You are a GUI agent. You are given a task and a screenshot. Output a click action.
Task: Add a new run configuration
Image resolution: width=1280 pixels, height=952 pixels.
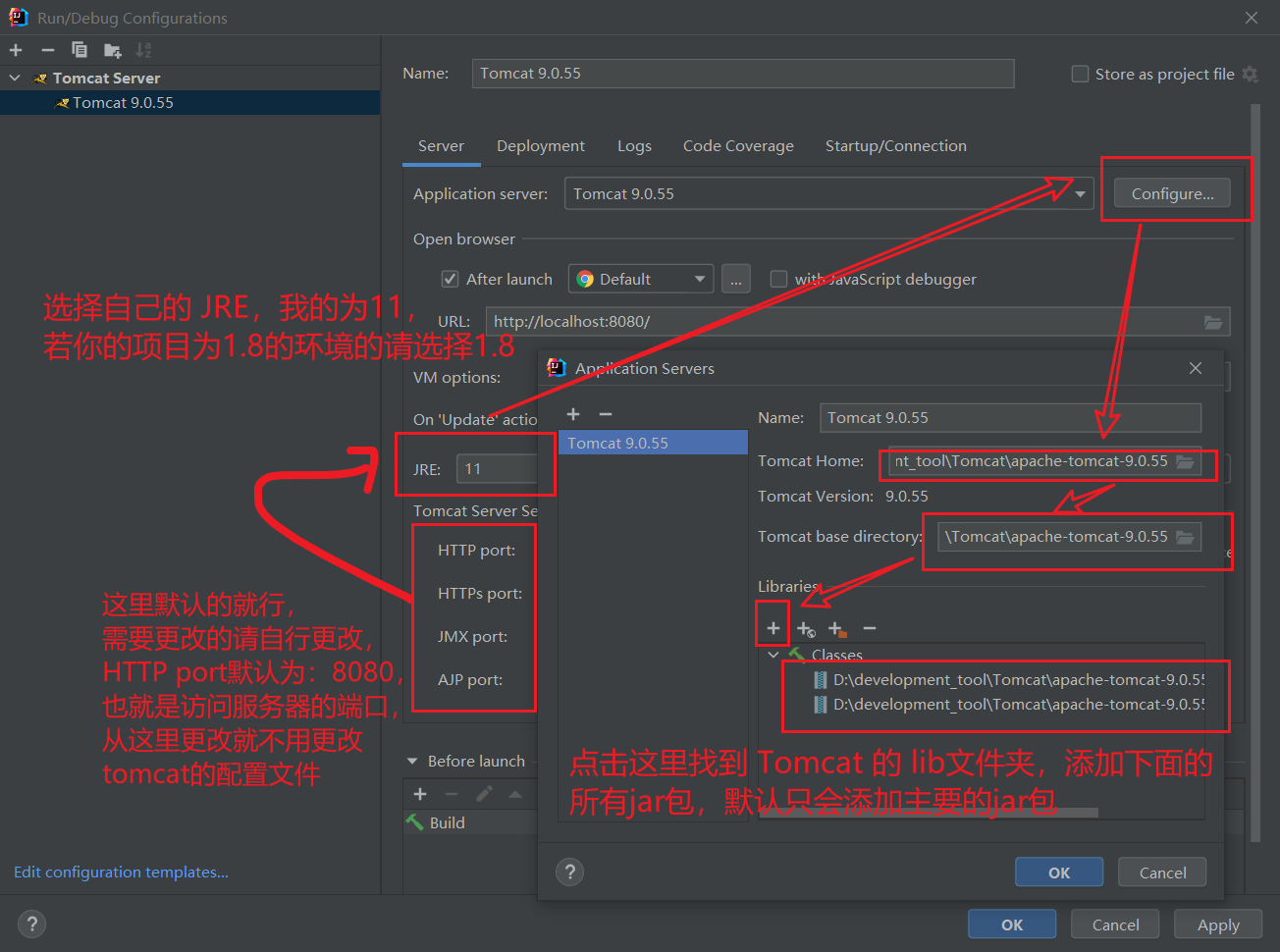(x=16, y=50)
